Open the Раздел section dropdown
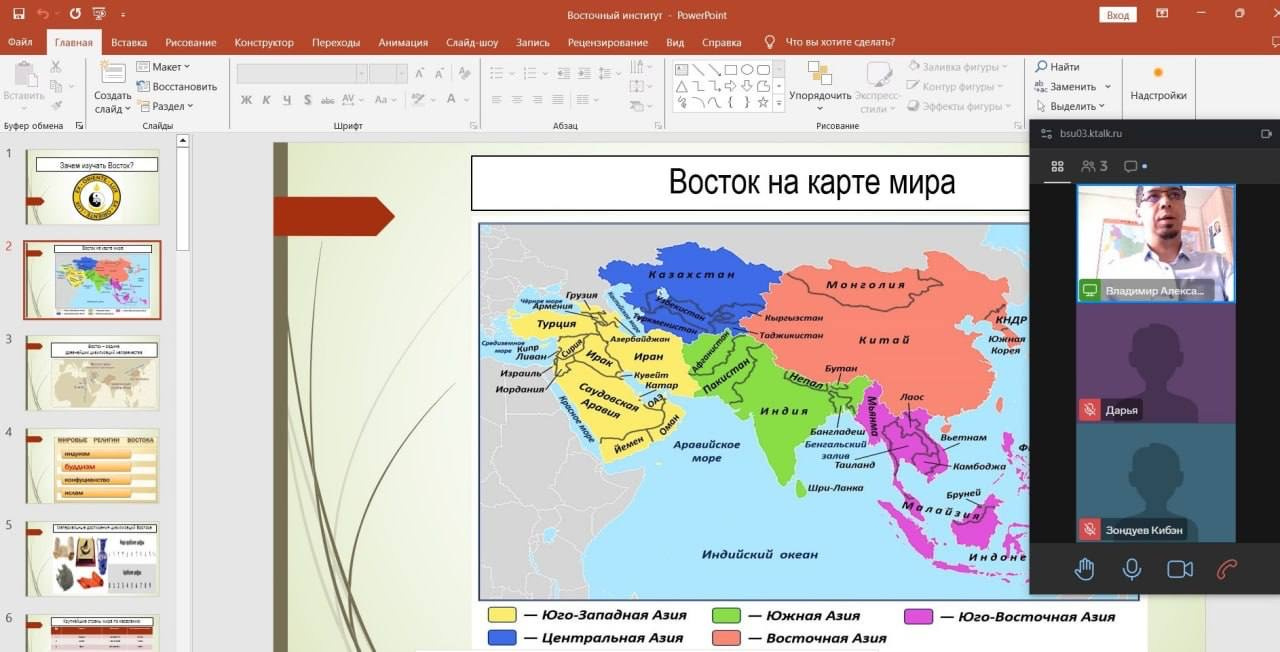Image resolution: width=1280 pixels, height=652 pixels. point(168,106)
